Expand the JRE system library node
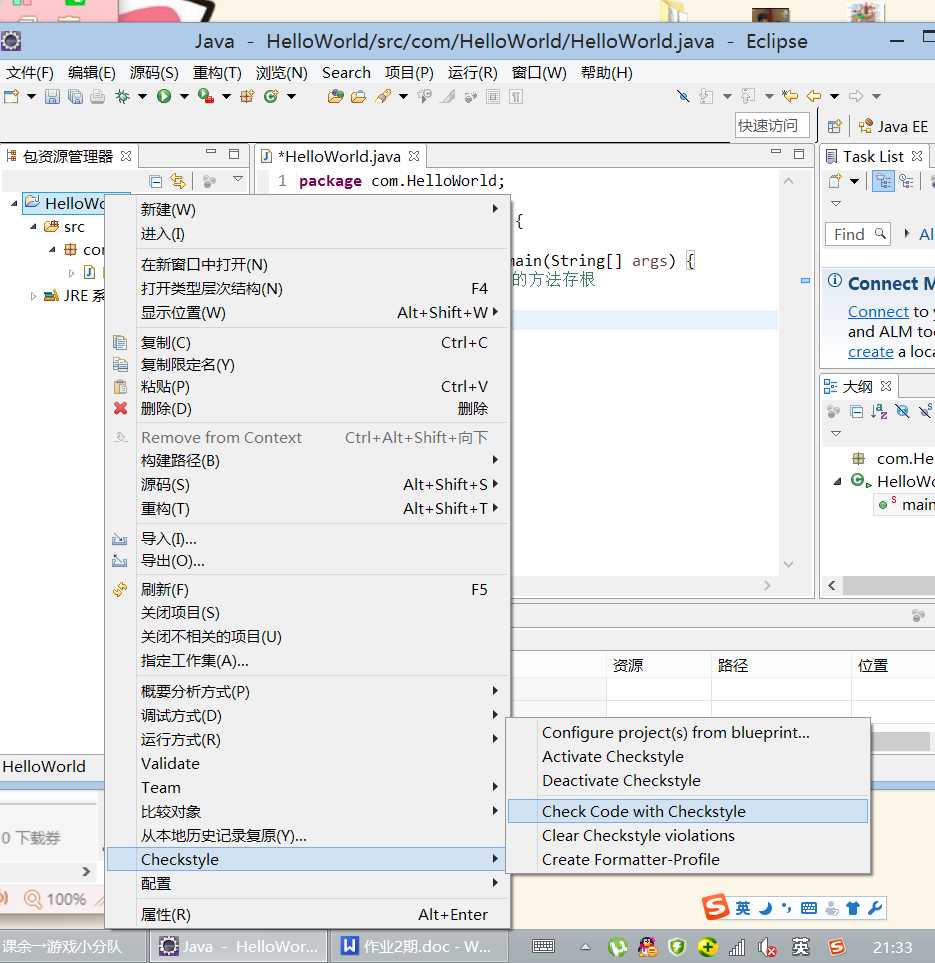Viewport: 935px width, 963px height. [x=33, y=296]
